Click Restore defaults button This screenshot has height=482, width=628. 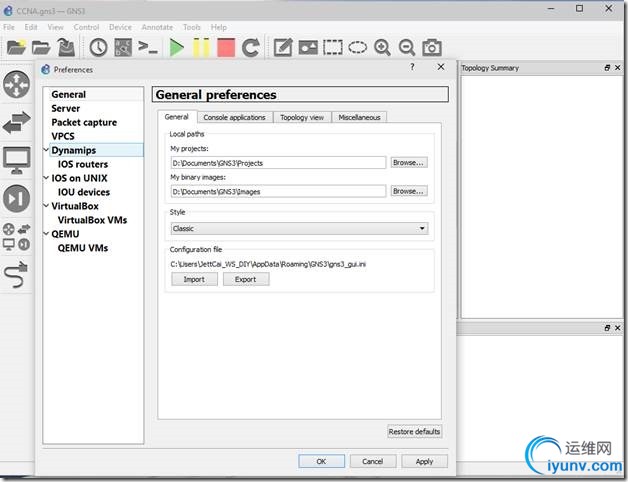click(x=415, y=432)
